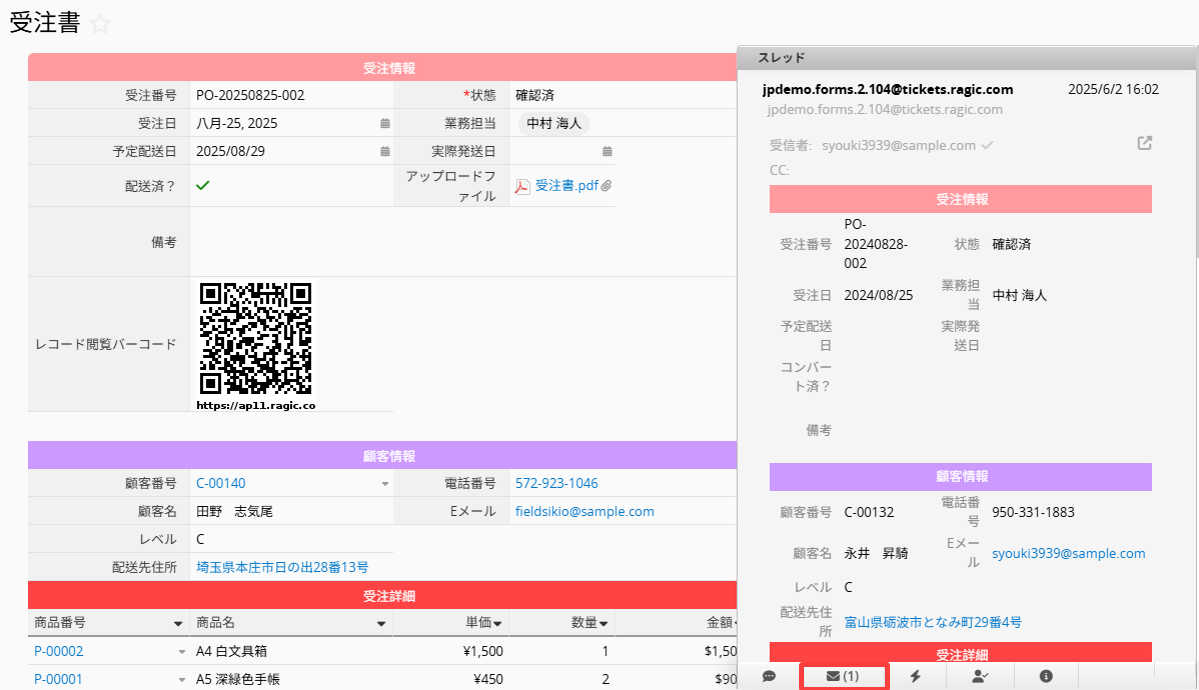Expand the 顧客番号 C-00140 dropdown

click(385, 484)
